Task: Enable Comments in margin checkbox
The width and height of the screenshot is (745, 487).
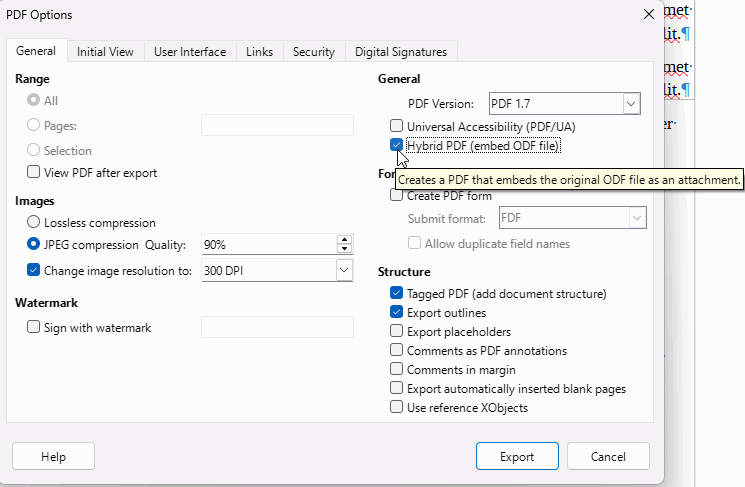Action: (396, 369)
